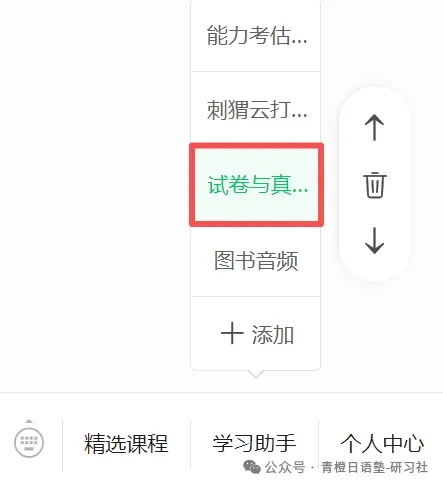Viewport: 443px width, 486px height.
Task: Click the blank area left of popup
Action: pos(95,193)
